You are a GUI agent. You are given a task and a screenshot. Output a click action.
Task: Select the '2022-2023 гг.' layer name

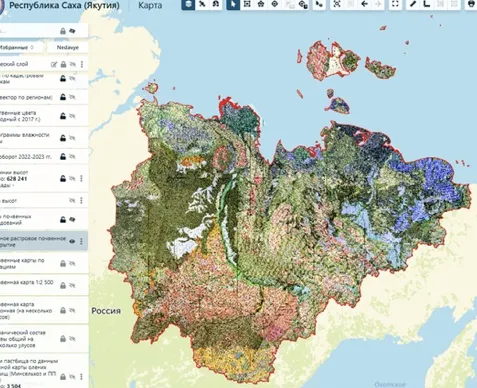(26, 156)
